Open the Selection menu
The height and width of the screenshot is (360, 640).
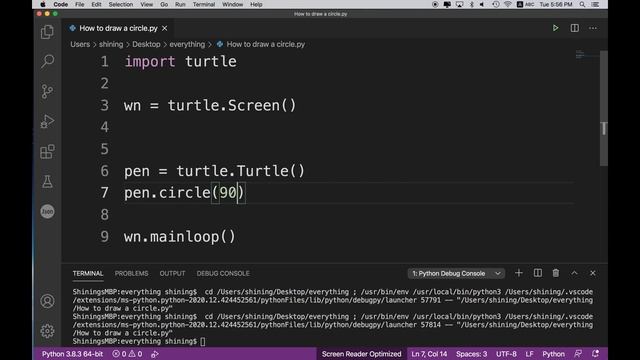120,4
